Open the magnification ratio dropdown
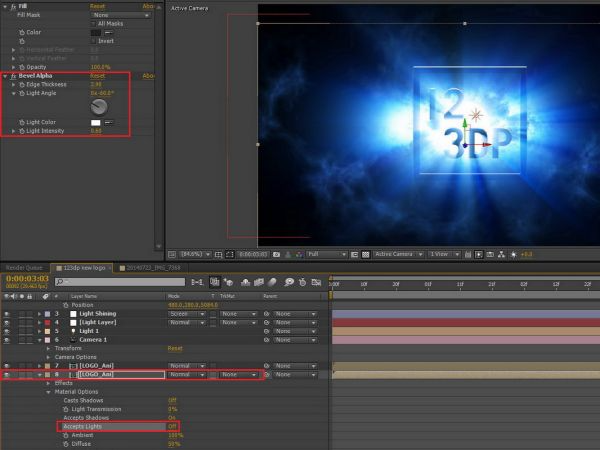 pyautogui.click(x=195, y=254)
